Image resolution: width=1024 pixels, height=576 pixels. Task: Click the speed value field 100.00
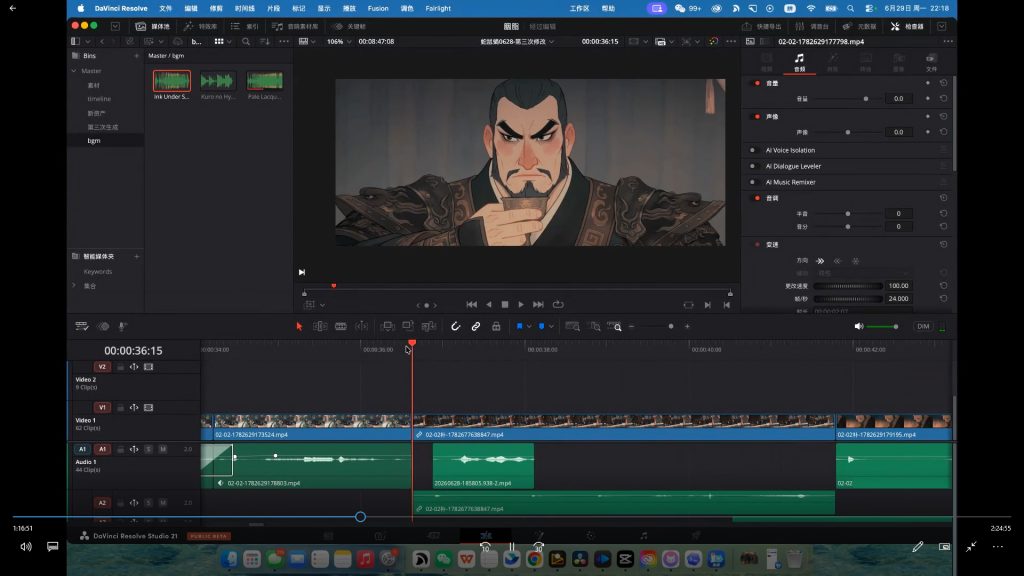[x=899, y=286]
